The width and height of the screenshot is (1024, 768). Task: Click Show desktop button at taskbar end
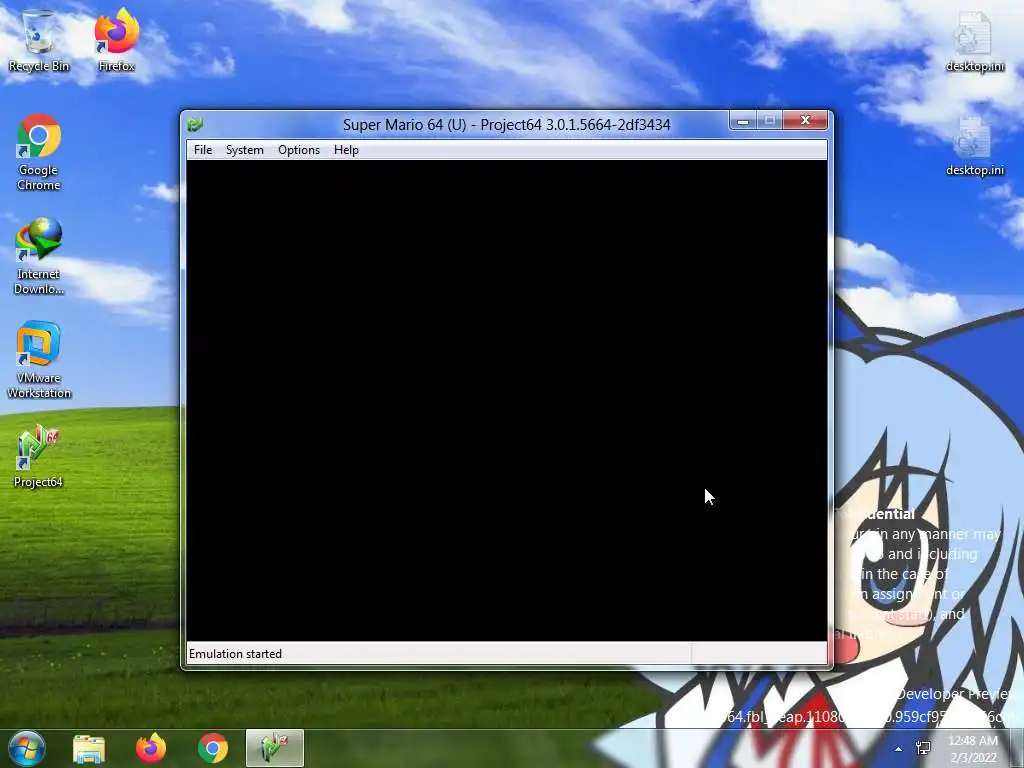1017,748
